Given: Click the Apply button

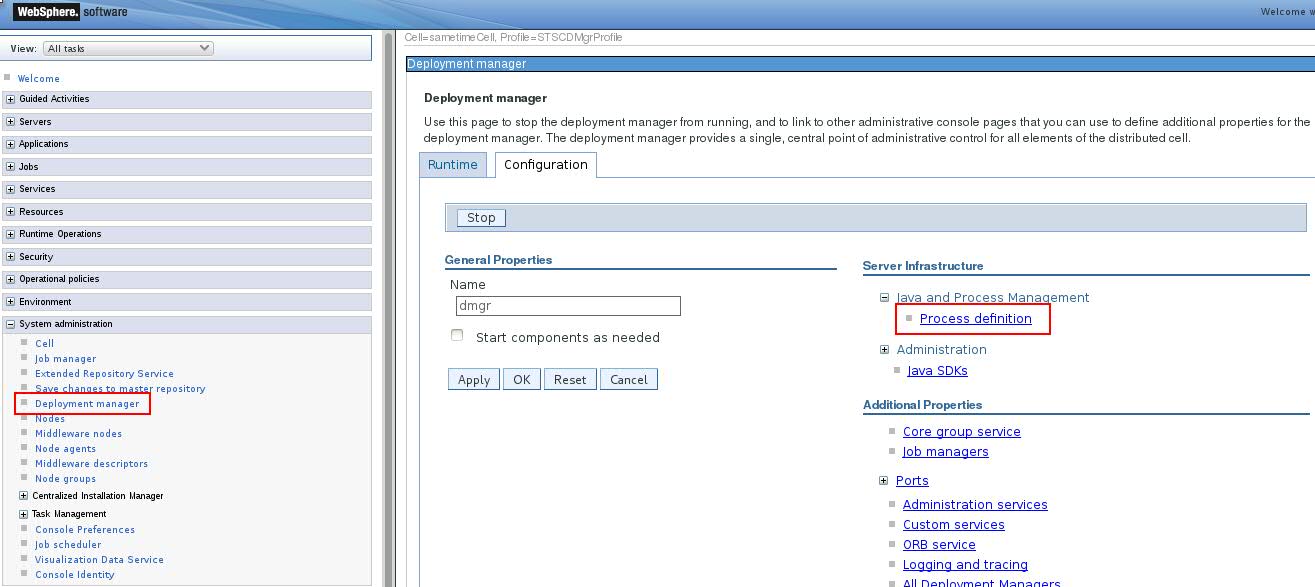Looking at the screenshot, I should [473, 380].
